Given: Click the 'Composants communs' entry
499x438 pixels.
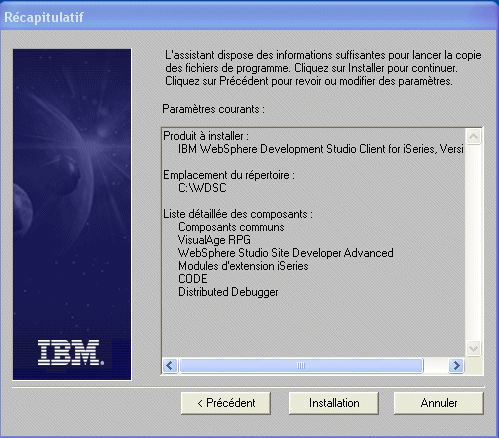Looking at the screenshot, I should (231, 227).
